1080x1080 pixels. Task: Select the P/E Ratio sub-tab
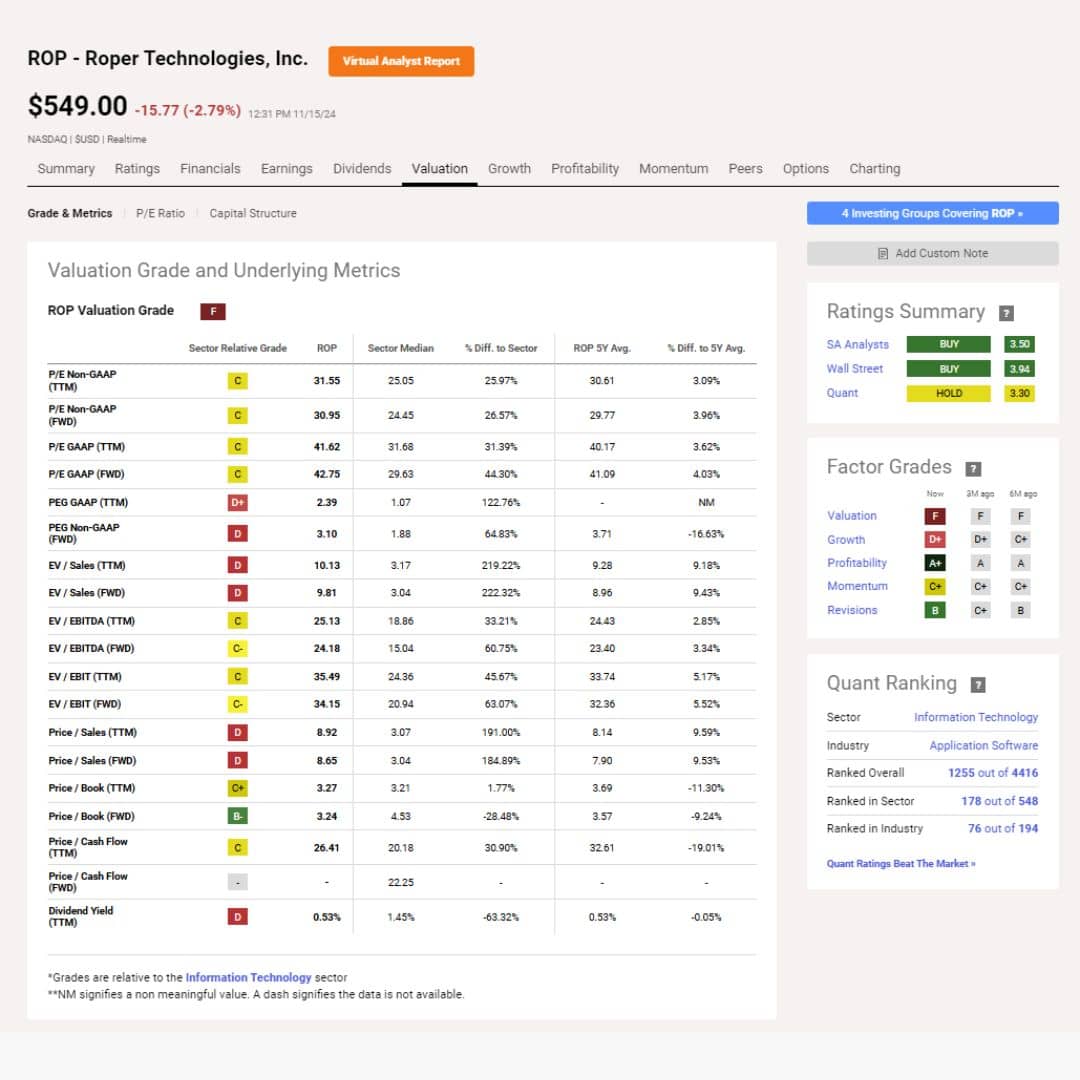160,214
